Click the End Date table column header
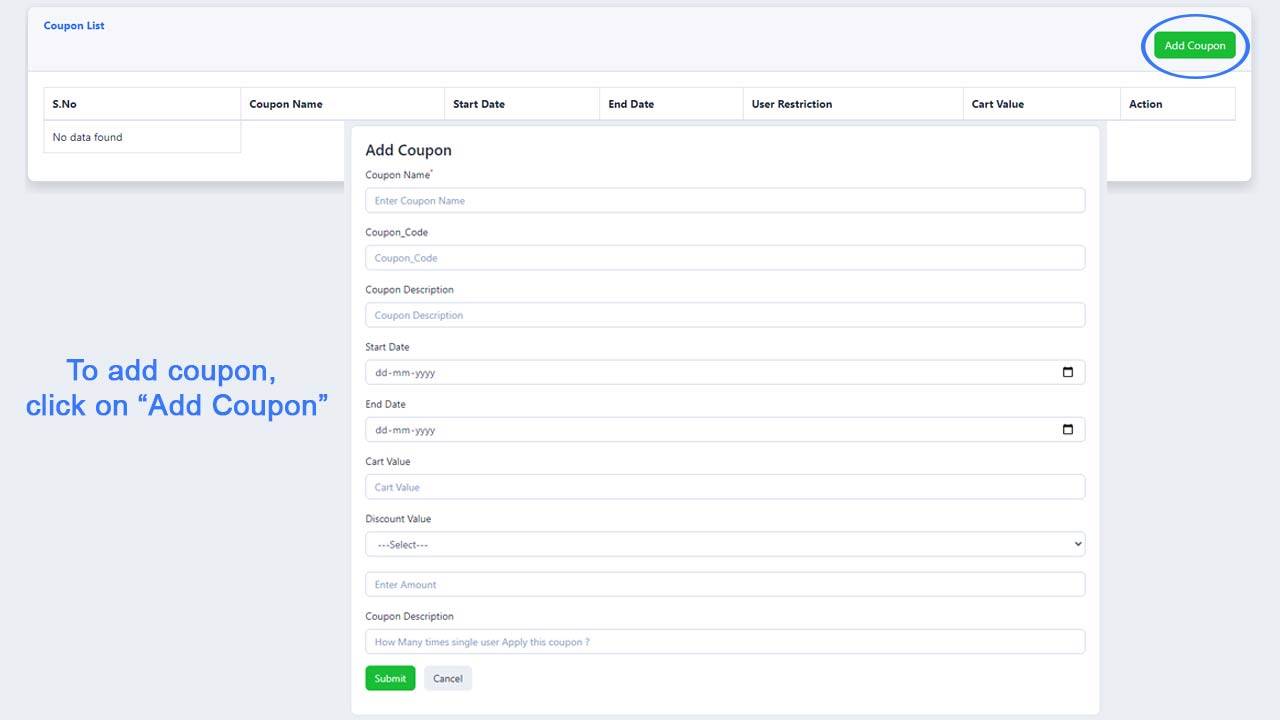1280x720 pixels. (x=631, y=104)
